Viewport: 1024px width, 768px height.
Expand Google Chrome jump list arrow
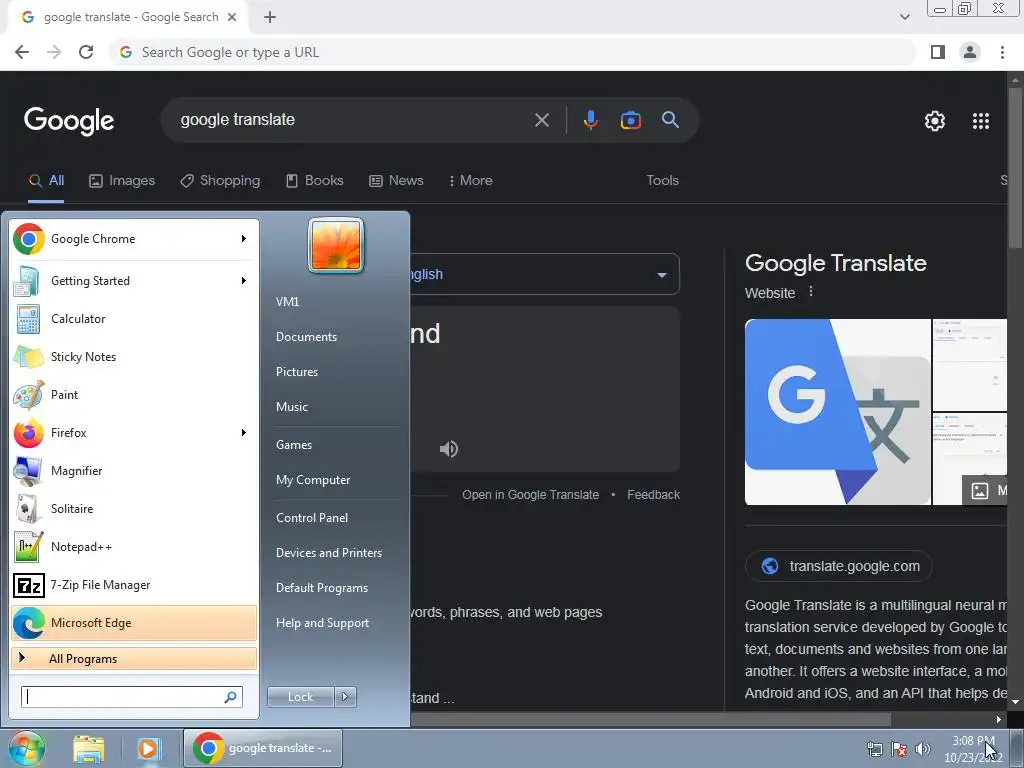(244, 239)
